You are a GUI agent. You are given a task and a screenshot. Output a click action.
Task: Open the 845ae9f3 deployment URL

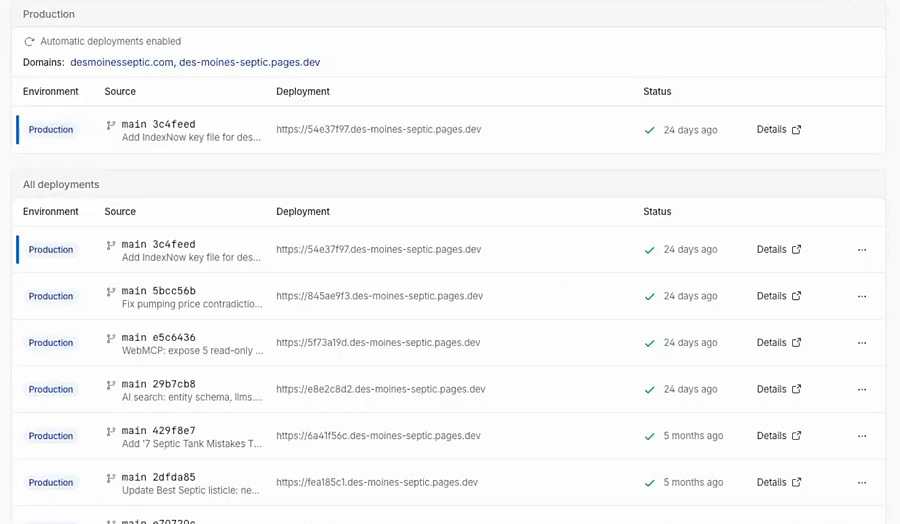[x=379, y=296]
